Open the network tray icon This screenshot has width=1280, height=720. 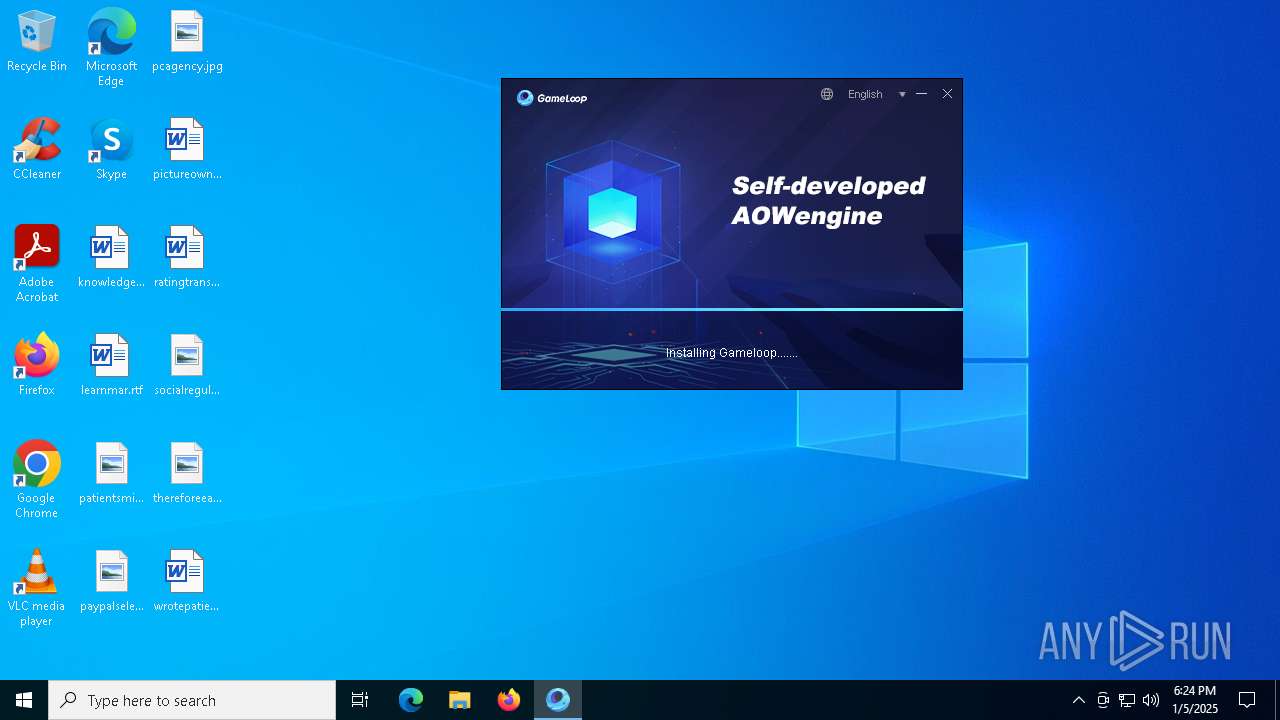coord(1127,700)
